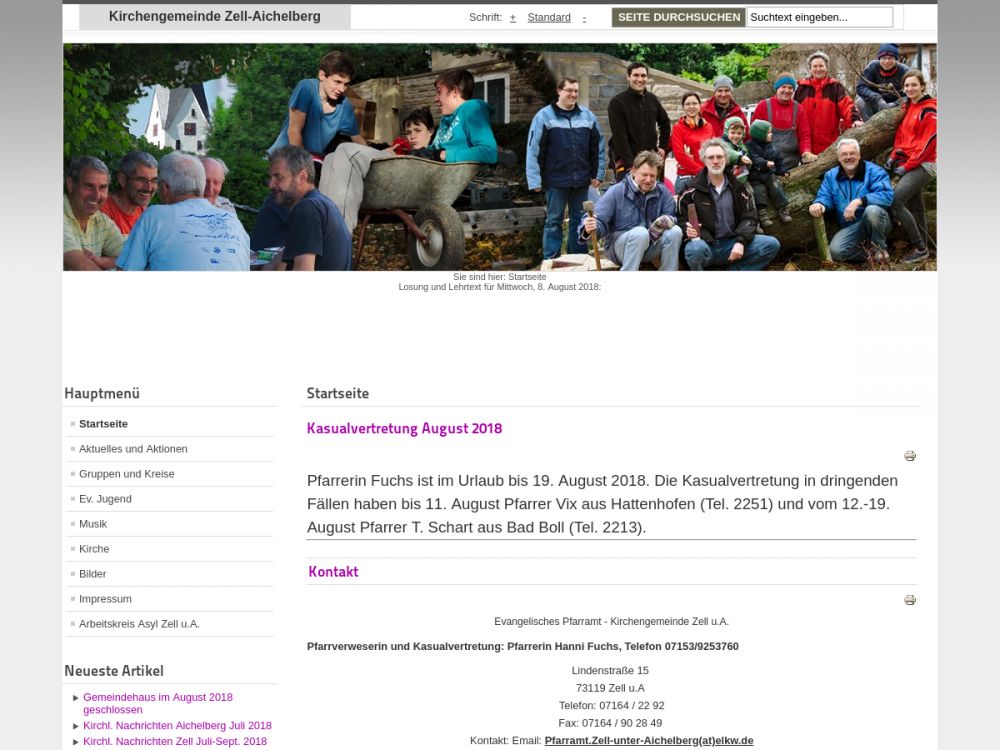Viewport: 1000px width, 750px height.
Task: Click the Pfarramt email address link
Action: click(x=649, y=740)
